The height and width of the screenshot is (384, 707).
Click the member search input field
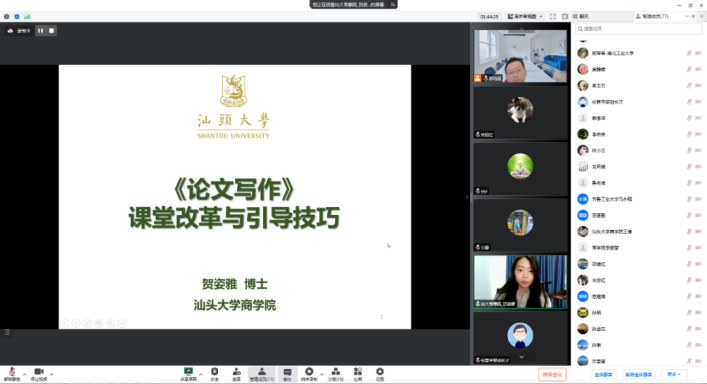click(x=638, y=29)
